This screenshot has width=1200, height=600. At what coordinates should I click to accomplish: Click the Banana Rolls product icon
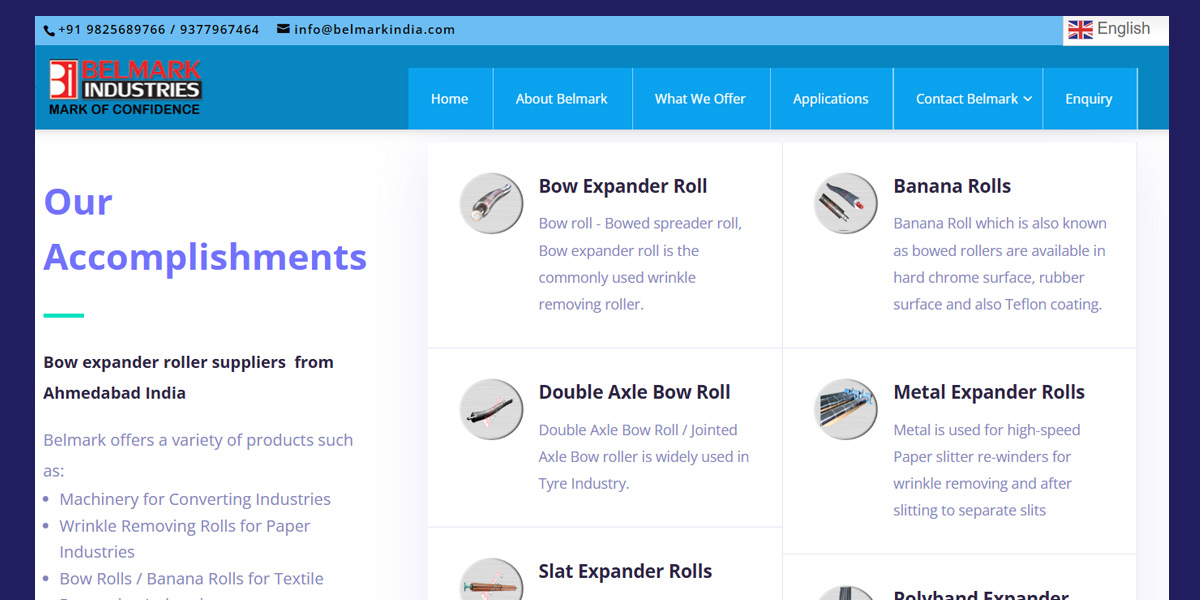point(846,203)
